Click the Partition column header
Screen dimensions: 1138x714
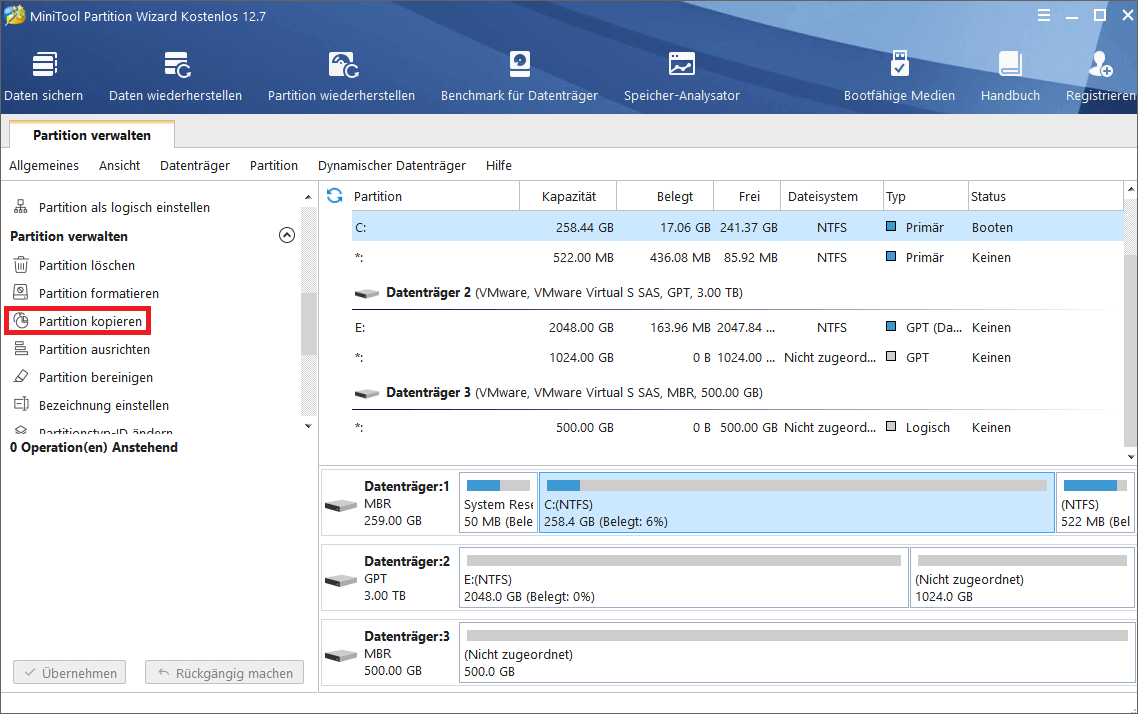click(x=435, y=196)
